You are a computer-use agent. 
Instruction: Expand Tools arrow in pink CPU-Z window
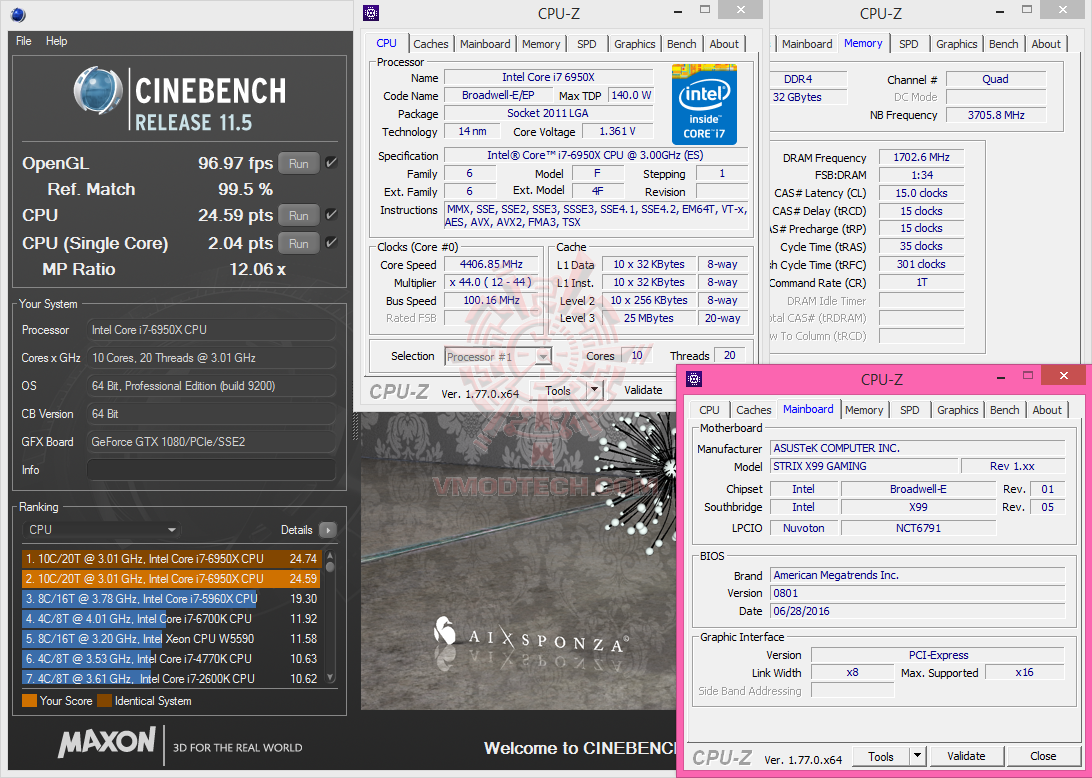917,756
